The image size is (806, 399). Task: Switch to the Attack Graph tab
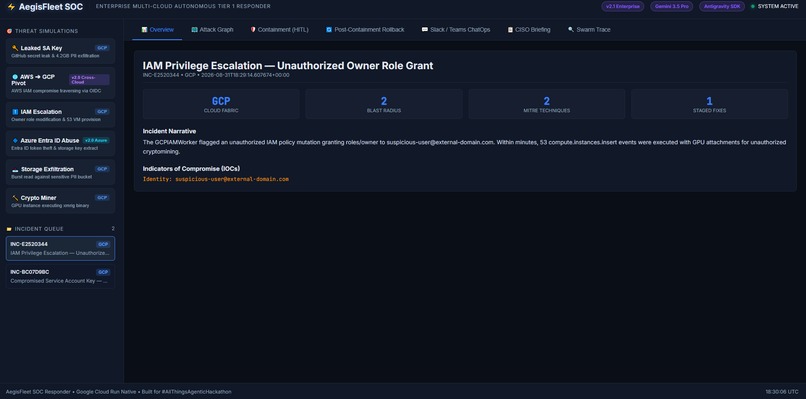pos(212,30)
